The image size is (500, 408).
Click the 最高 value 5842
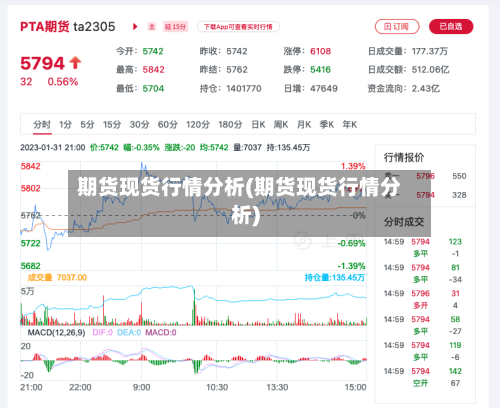click(153, 70)
